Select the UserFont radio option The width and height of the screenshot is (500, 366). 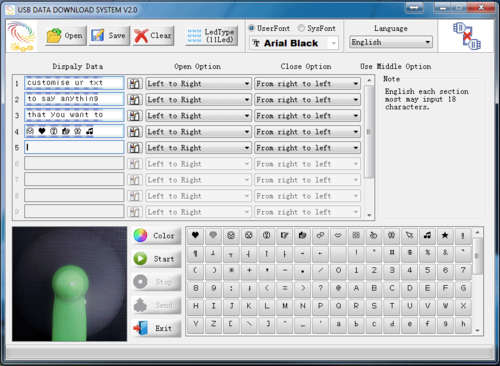coord(270,28)
